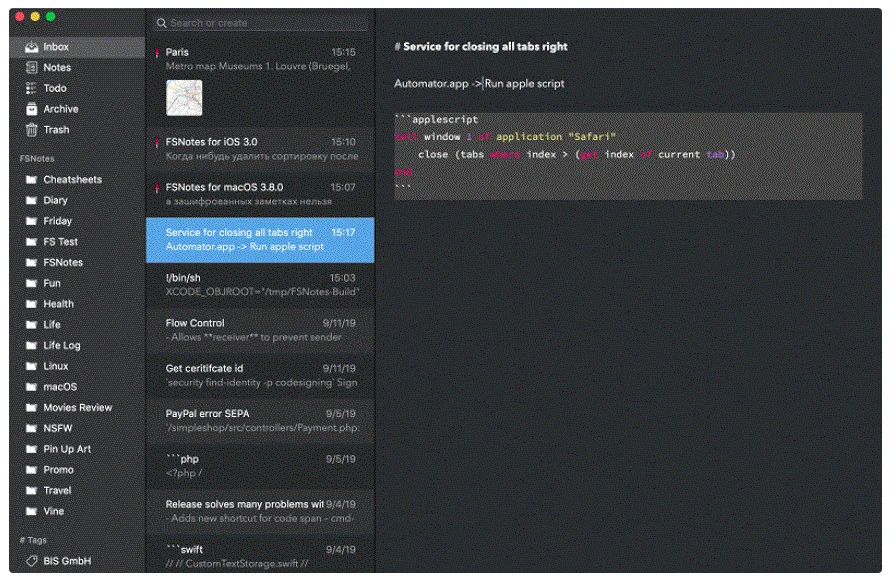
Task: Select the NSFW folder icon
Action: (31, 428)
